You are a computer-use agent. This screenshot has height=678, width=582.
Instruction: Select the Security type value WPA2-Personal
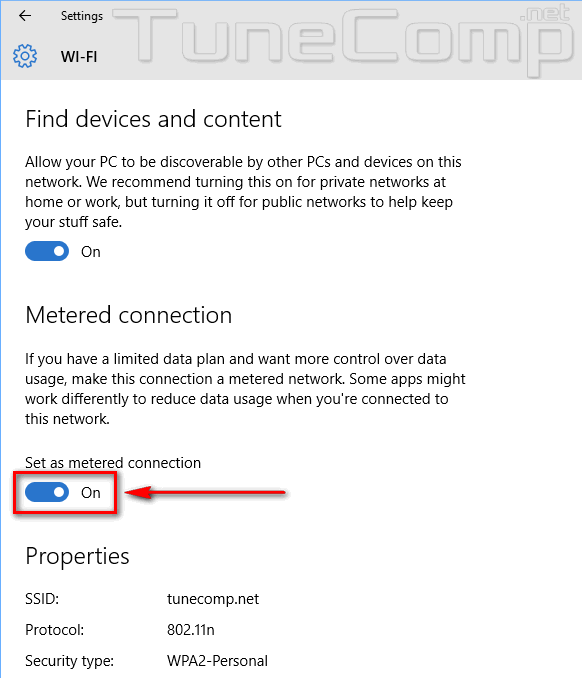tap(217, 661)
